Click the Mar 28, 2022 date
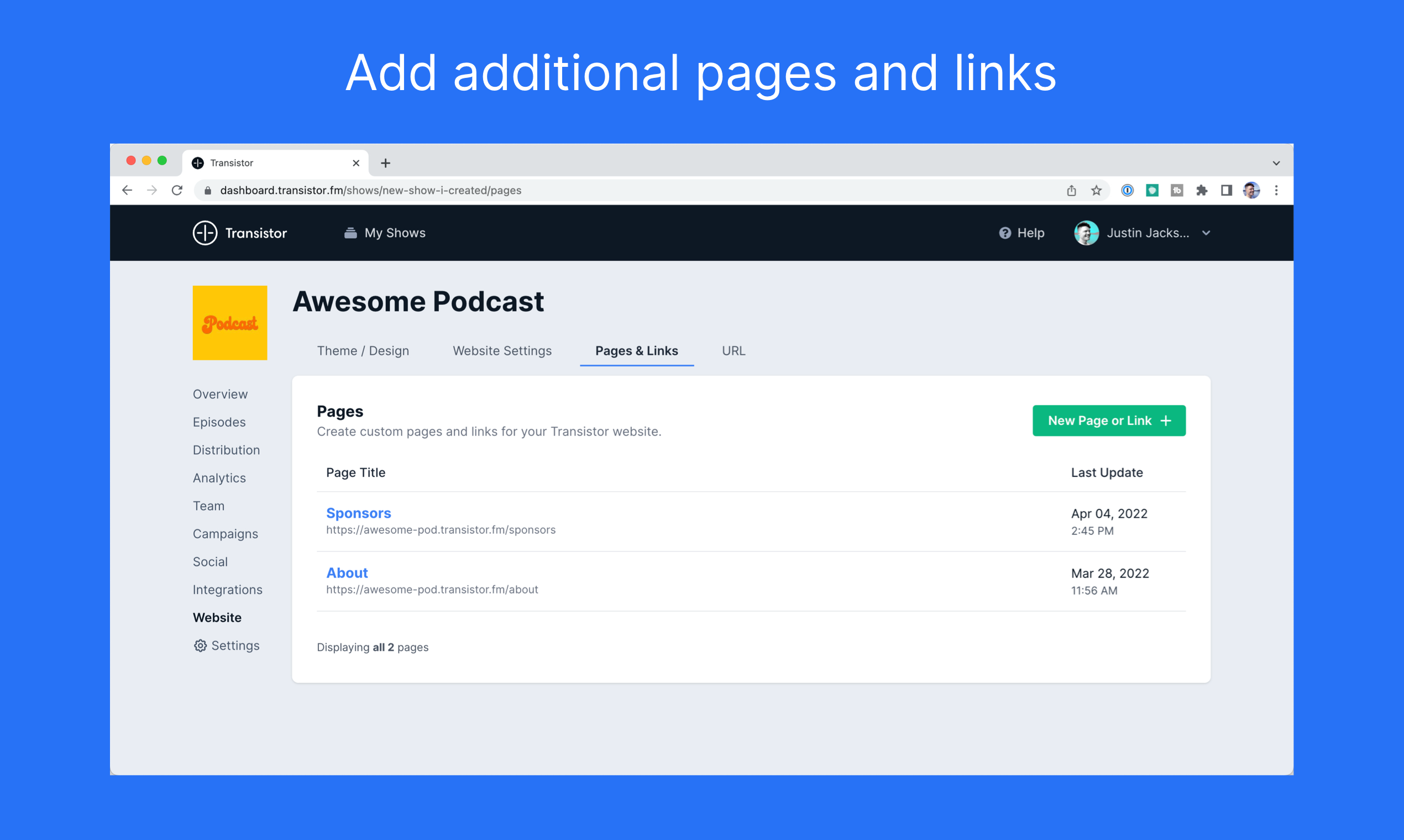Viewport: 1404px width, 840px height. click(1109, 574)
